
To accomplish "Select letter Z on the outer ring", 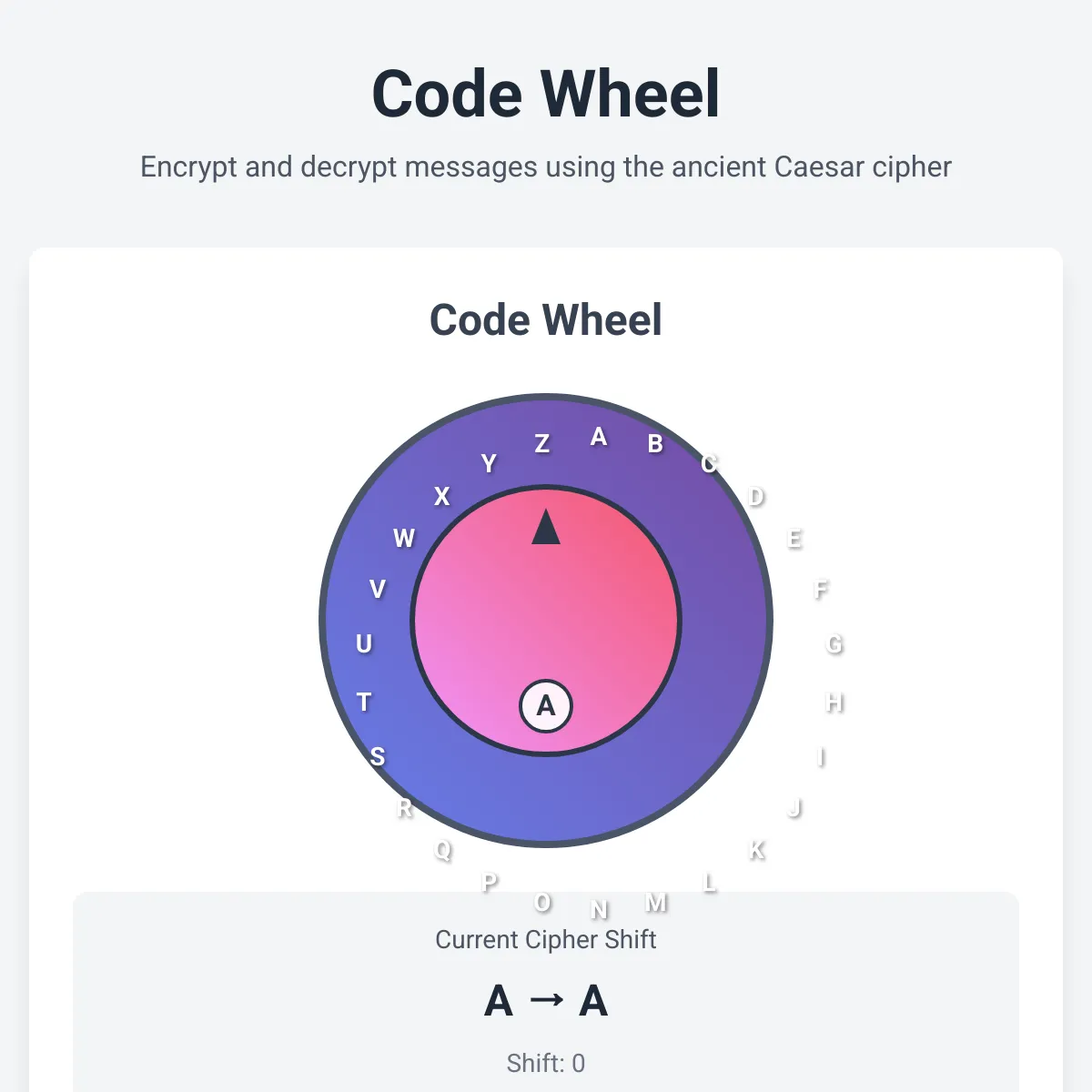I will (542, 444).
